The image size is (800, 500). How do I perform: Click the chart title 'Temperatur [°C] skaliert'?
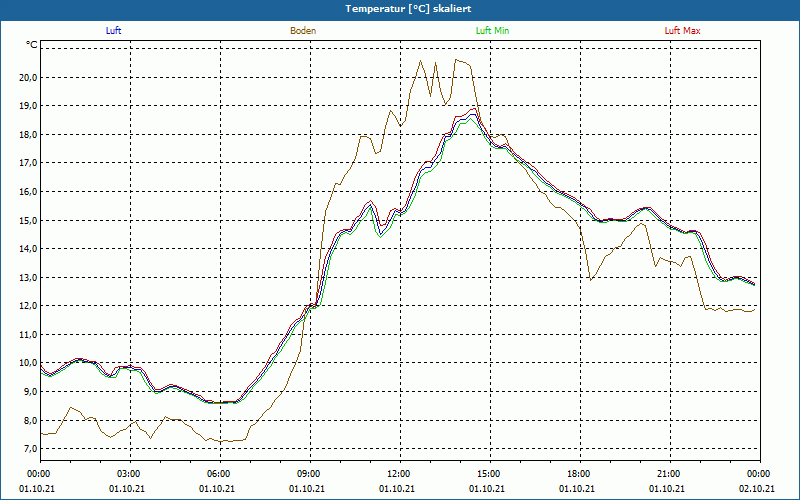coord(408,9)
